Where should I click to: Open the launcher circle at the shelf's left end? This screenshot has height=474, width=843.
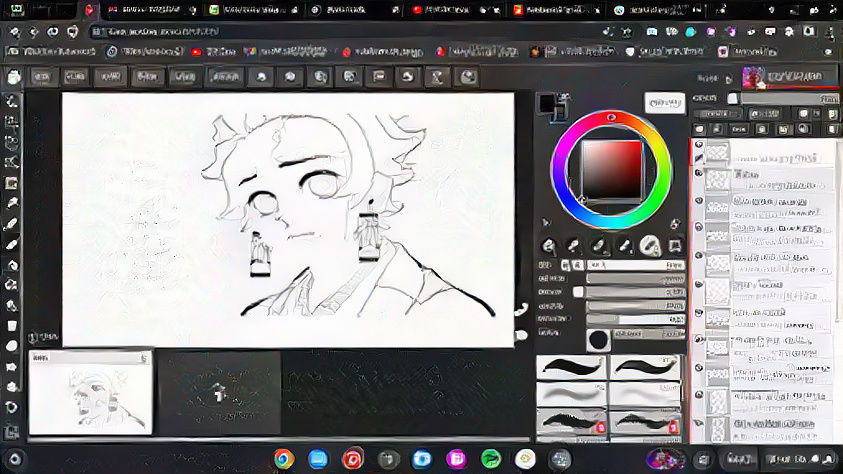coord(15,459)
